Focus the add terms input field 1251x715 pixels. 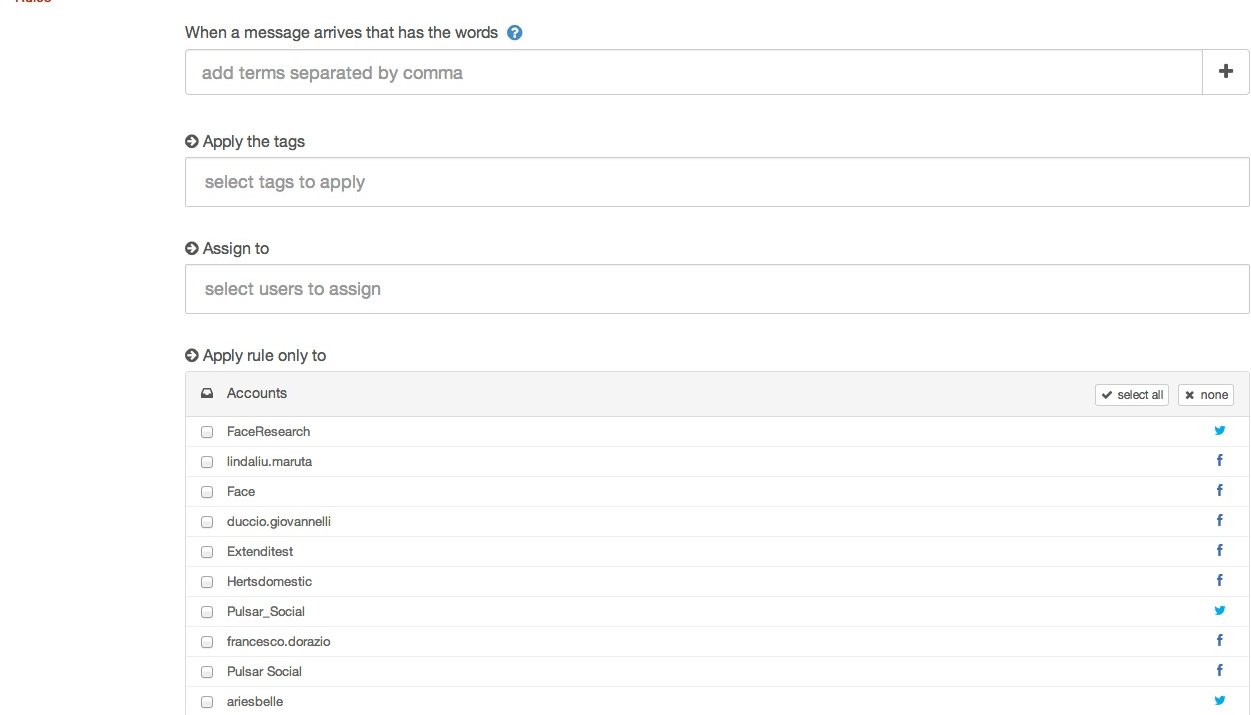pyautogui.click(x=693, y=73)
